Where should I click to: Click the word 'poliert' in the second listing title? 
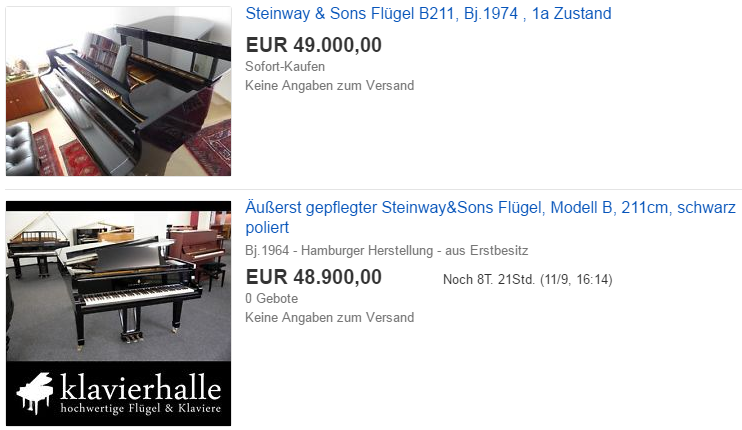[x=267, y=228]
